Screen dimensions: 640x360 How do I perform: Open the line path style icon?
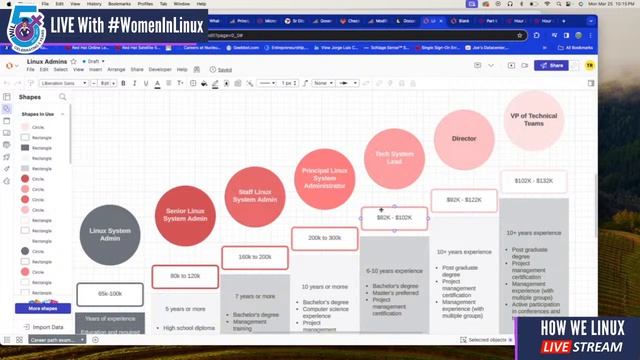(305, 83)
